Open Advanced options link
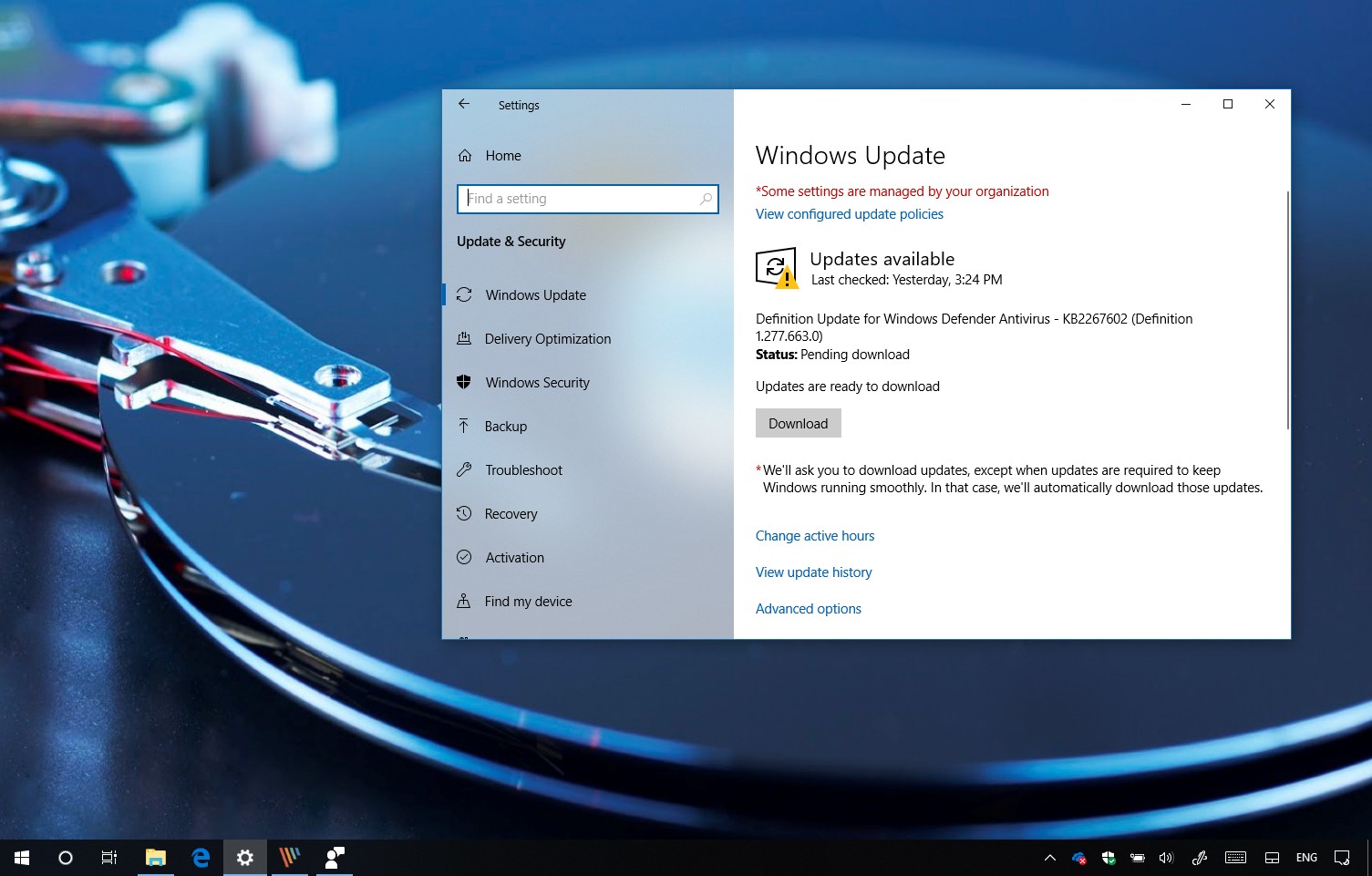Viewport: 1372px width, 876px height. pyautogui.click(x=809, y=609)
